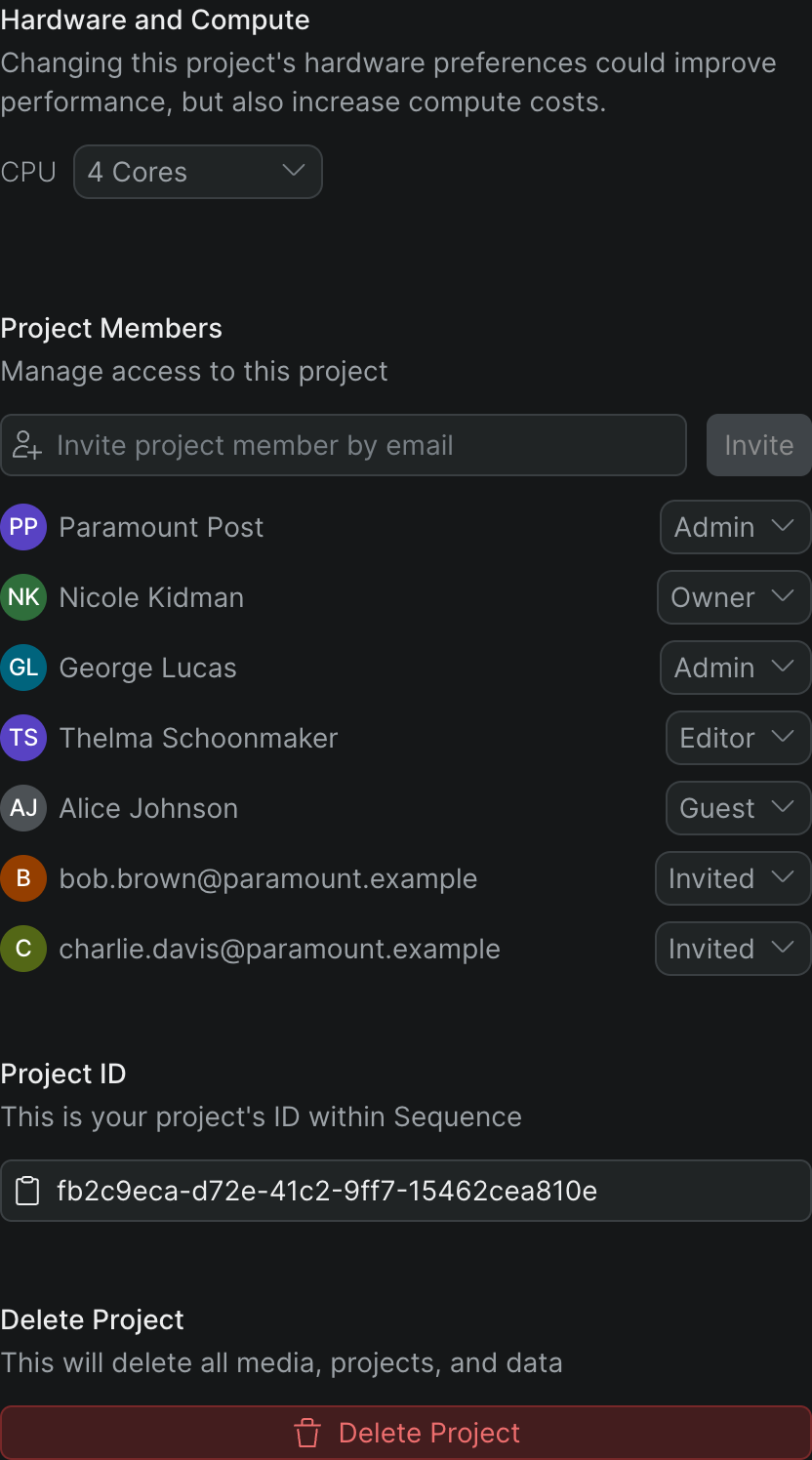The width and height of the screenshot is (812, 1460).
Task: Click the B avatar for bob.brown
Action: [x=23, y=878]
